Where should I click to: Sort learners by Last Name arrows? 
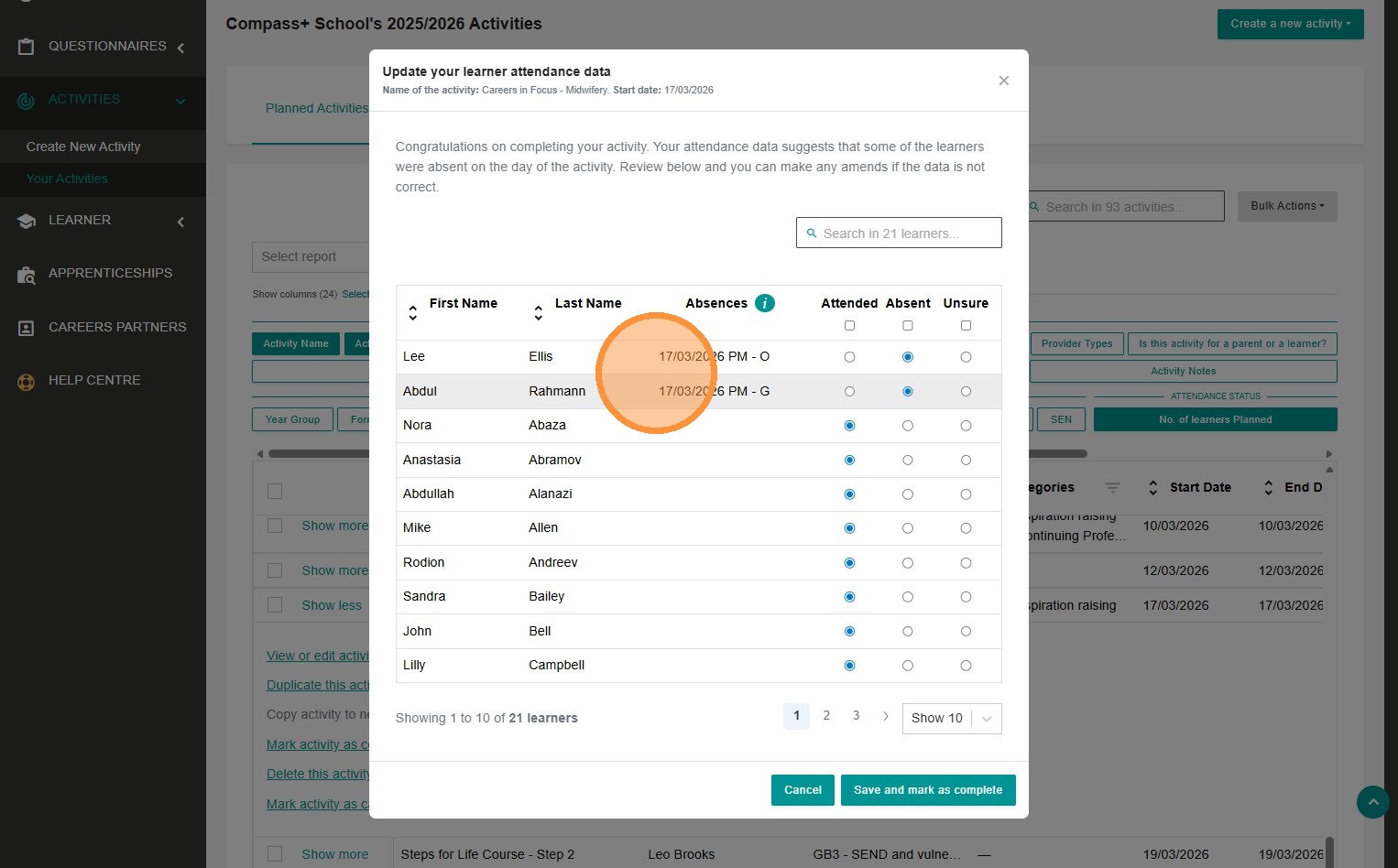[539, 312]
